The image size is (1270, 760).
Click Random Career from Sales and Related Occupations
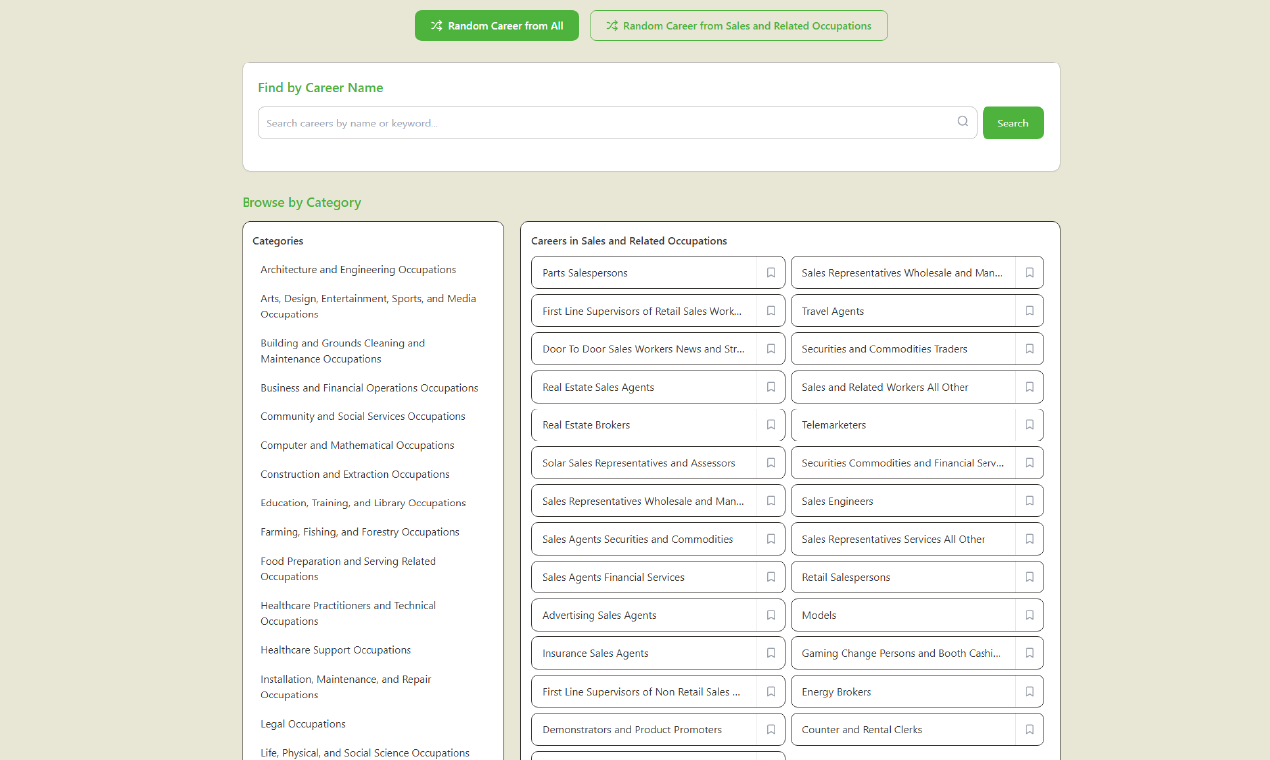[738, 26]
